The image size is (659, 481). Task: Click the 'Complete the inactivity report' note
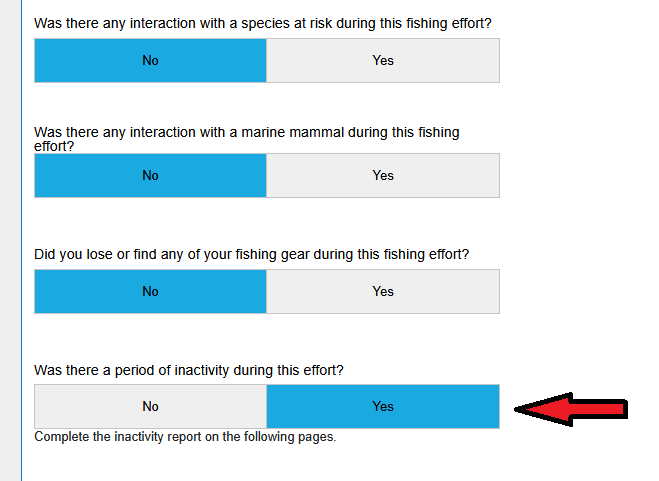(x=184, y=437)
